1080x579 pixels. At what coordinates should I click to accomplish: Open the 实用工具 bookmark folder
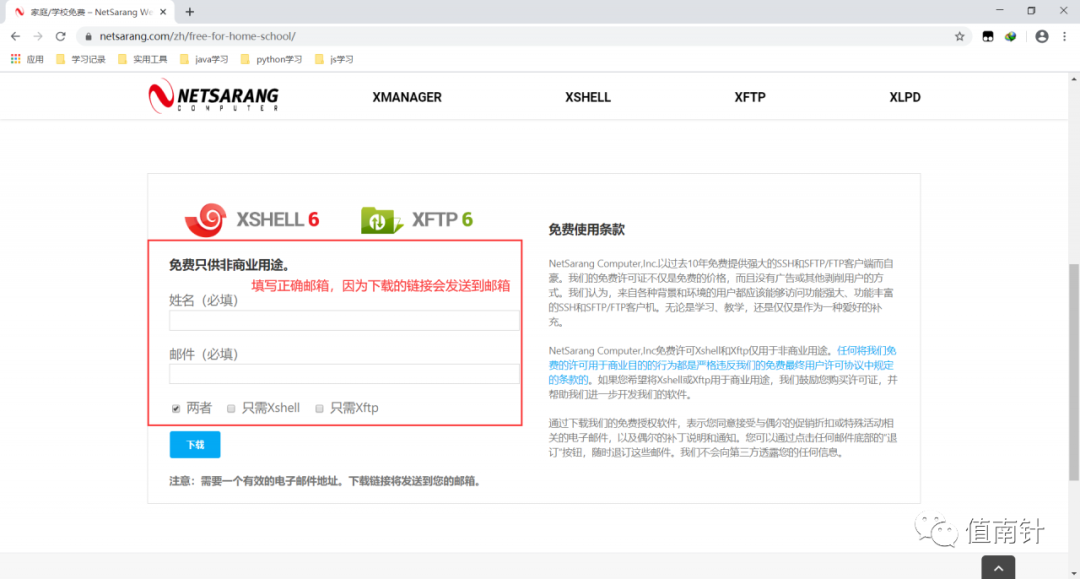[143, 59]
